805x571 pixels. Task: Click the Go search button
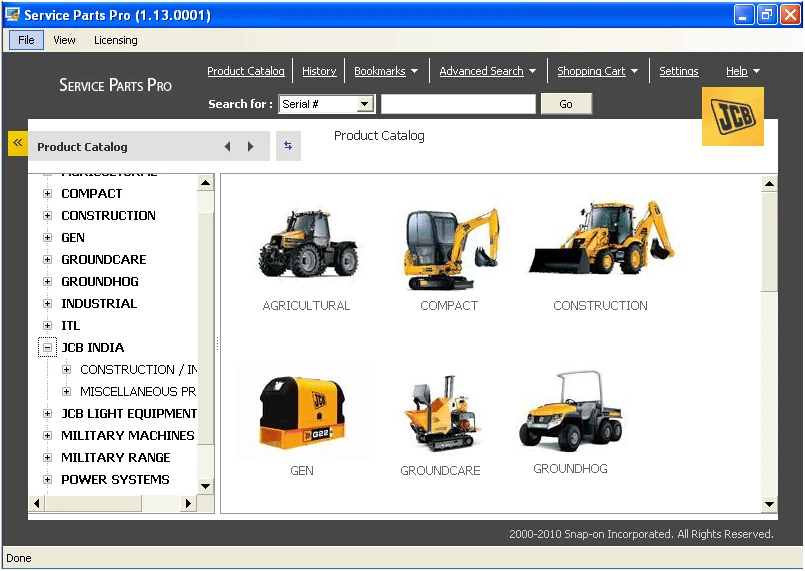coord(566,104)
